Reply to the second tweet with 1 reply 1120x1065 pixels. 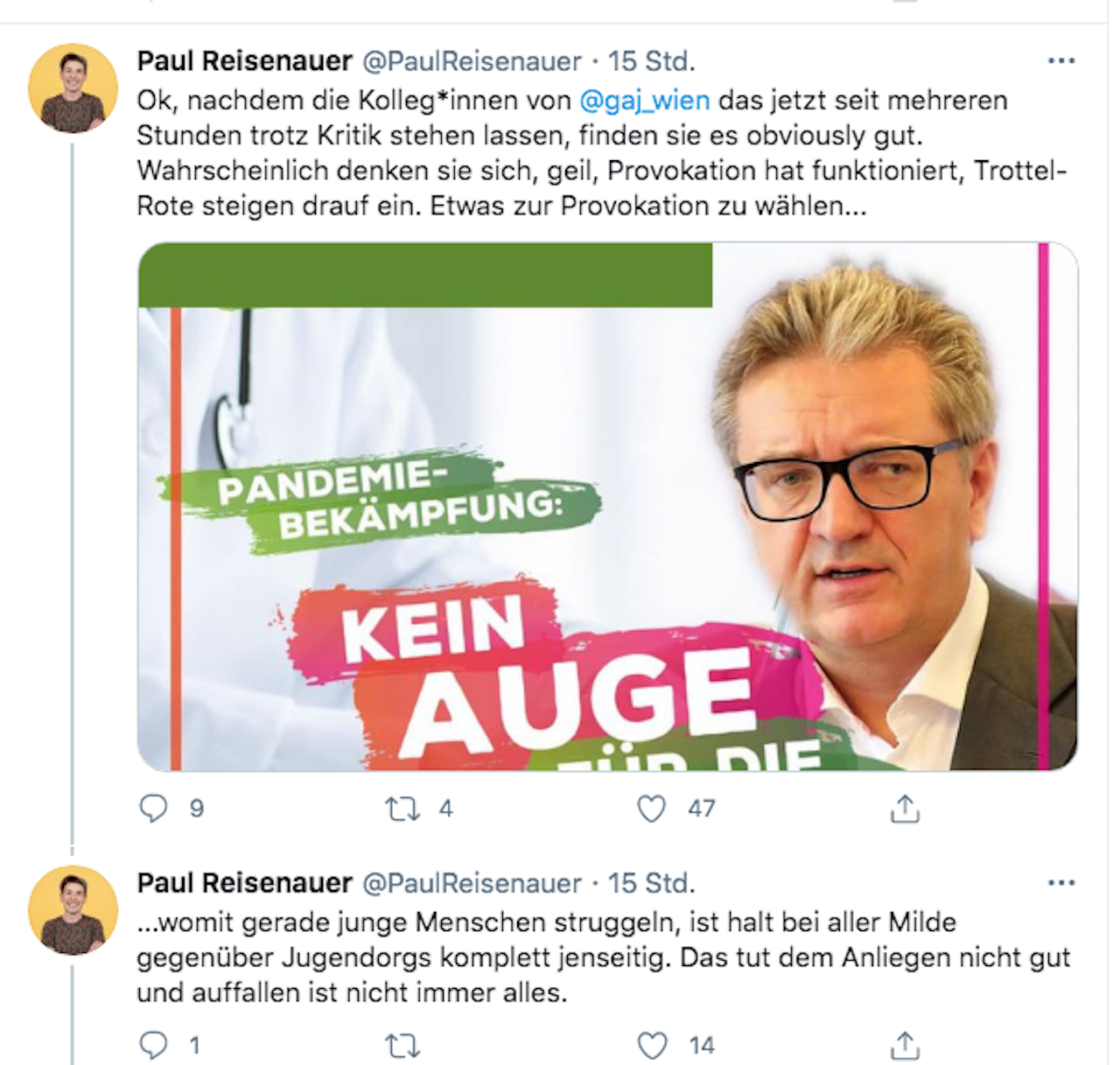click(154, 1045)
